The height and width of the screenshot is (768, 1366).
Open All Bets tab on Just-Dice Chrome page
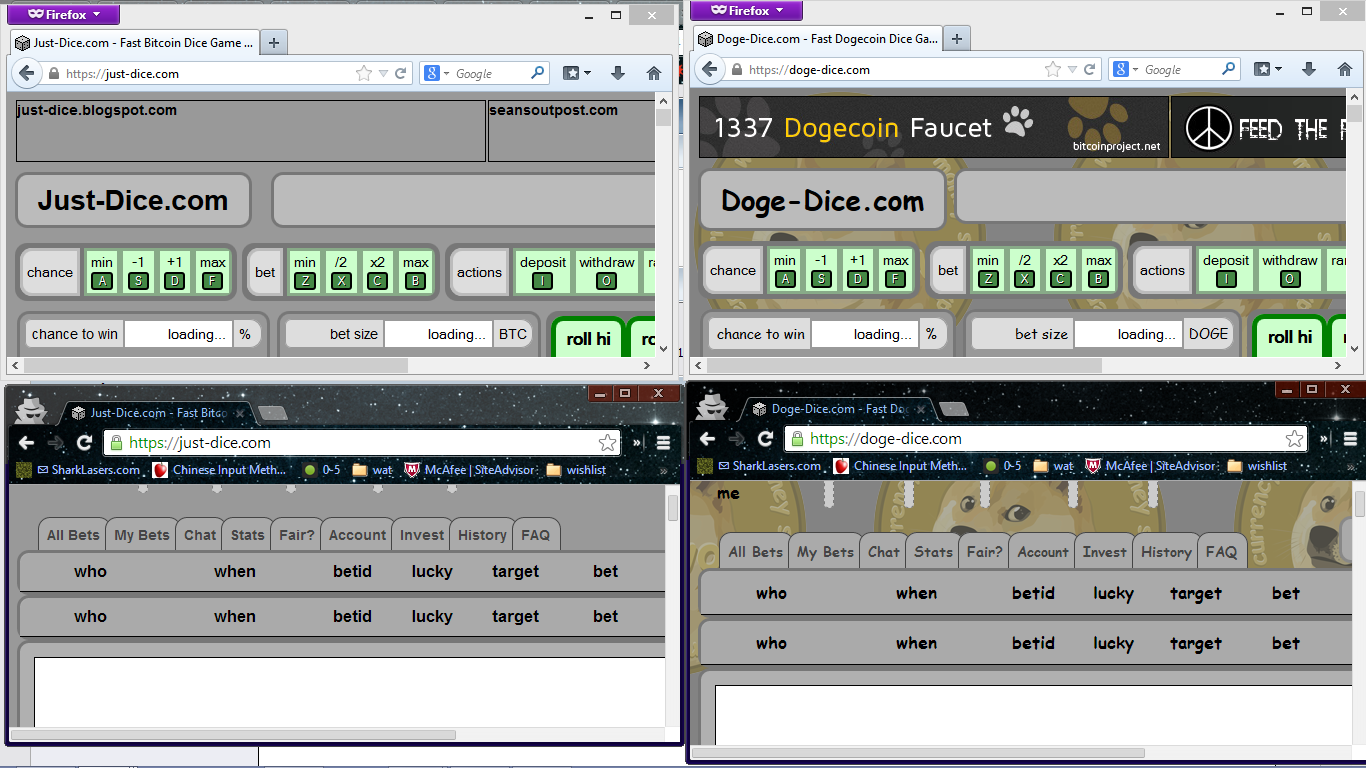[73, 535]
